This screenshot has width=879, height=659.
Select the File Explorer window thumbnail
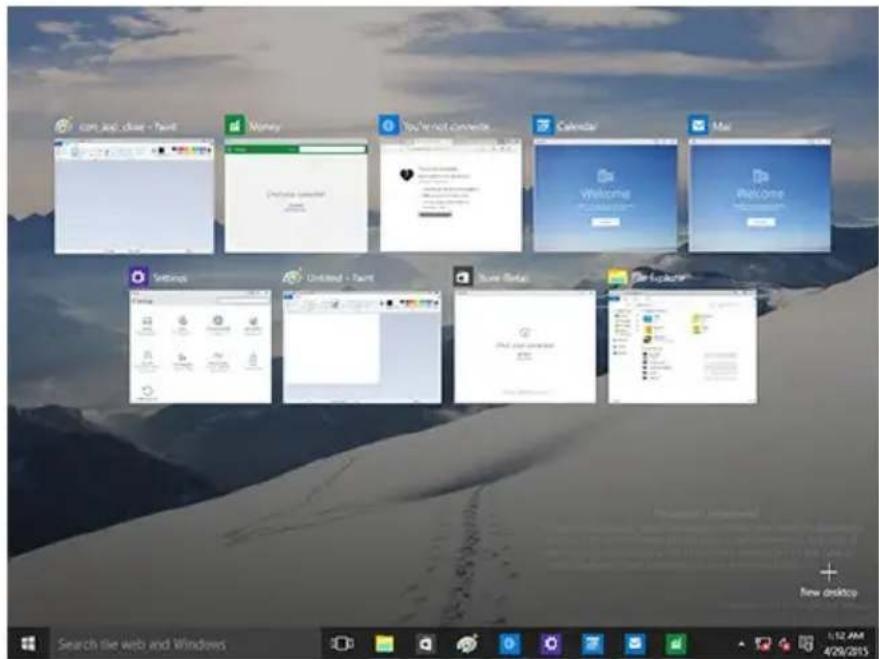(682, 347)
